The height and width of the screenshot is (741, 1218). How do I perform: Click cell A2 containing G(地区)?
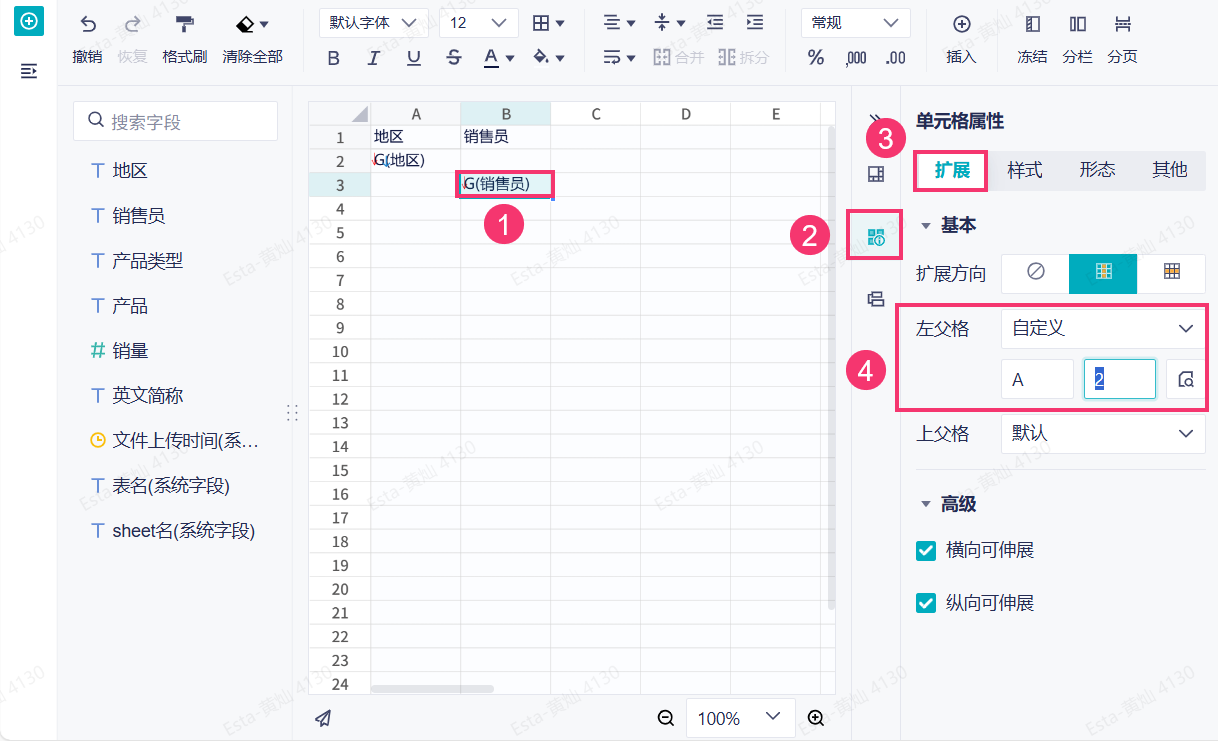415,160
